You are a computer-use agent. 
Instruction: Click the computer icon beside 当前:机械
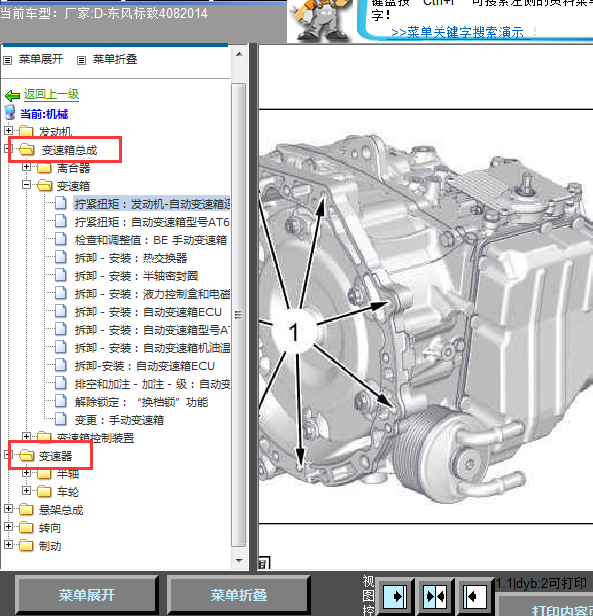click(x=10, y=112)
